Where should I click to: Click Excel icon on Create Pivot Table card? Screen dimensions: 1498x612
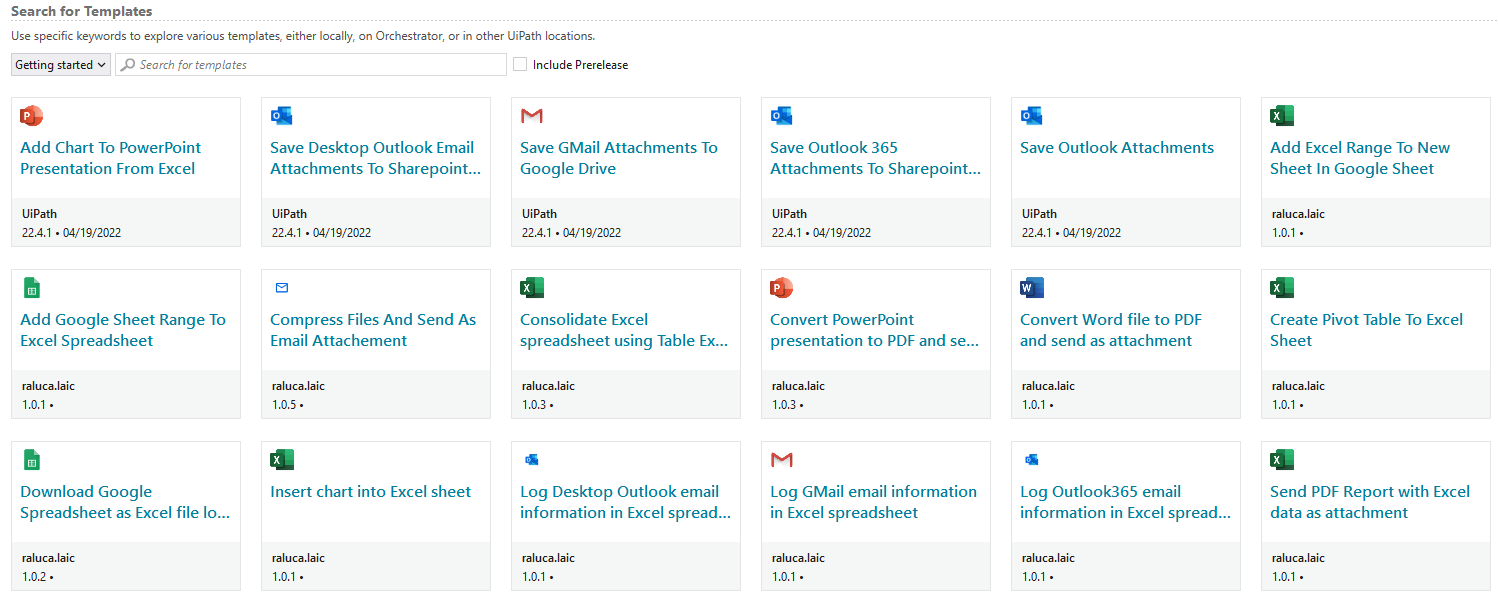[1282, 288]
